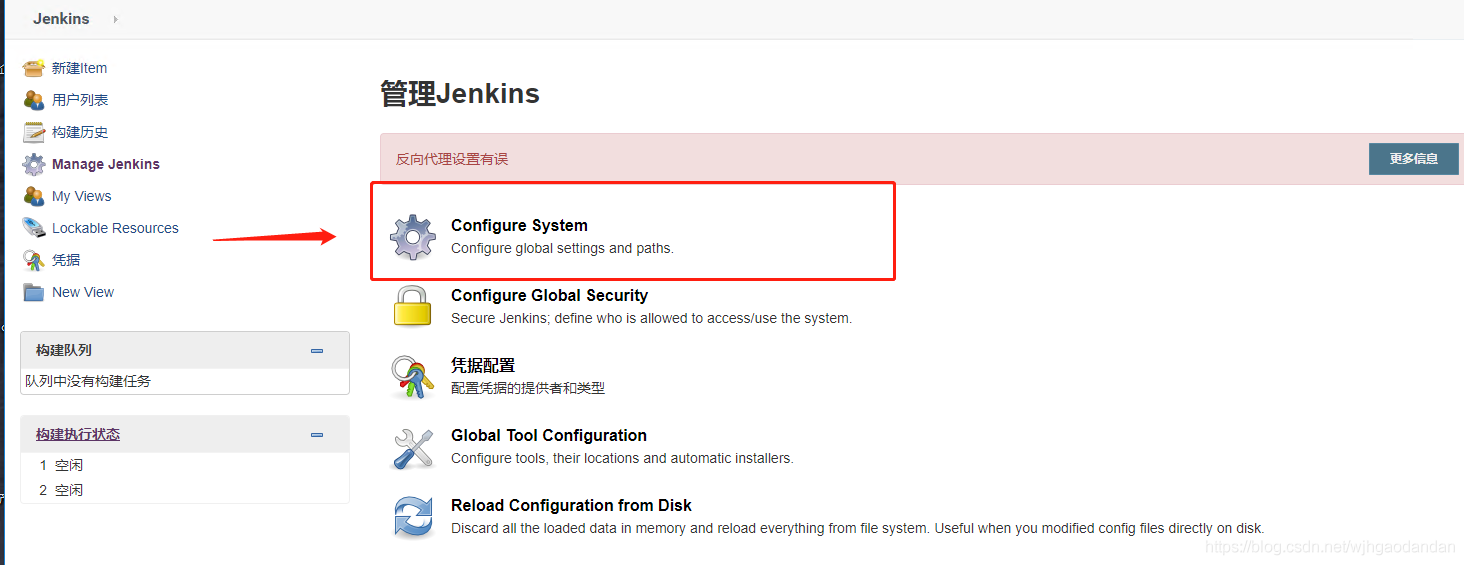Collapse the build executor status panel
This screenshot has width=1464, height=565.
(317, 435)
